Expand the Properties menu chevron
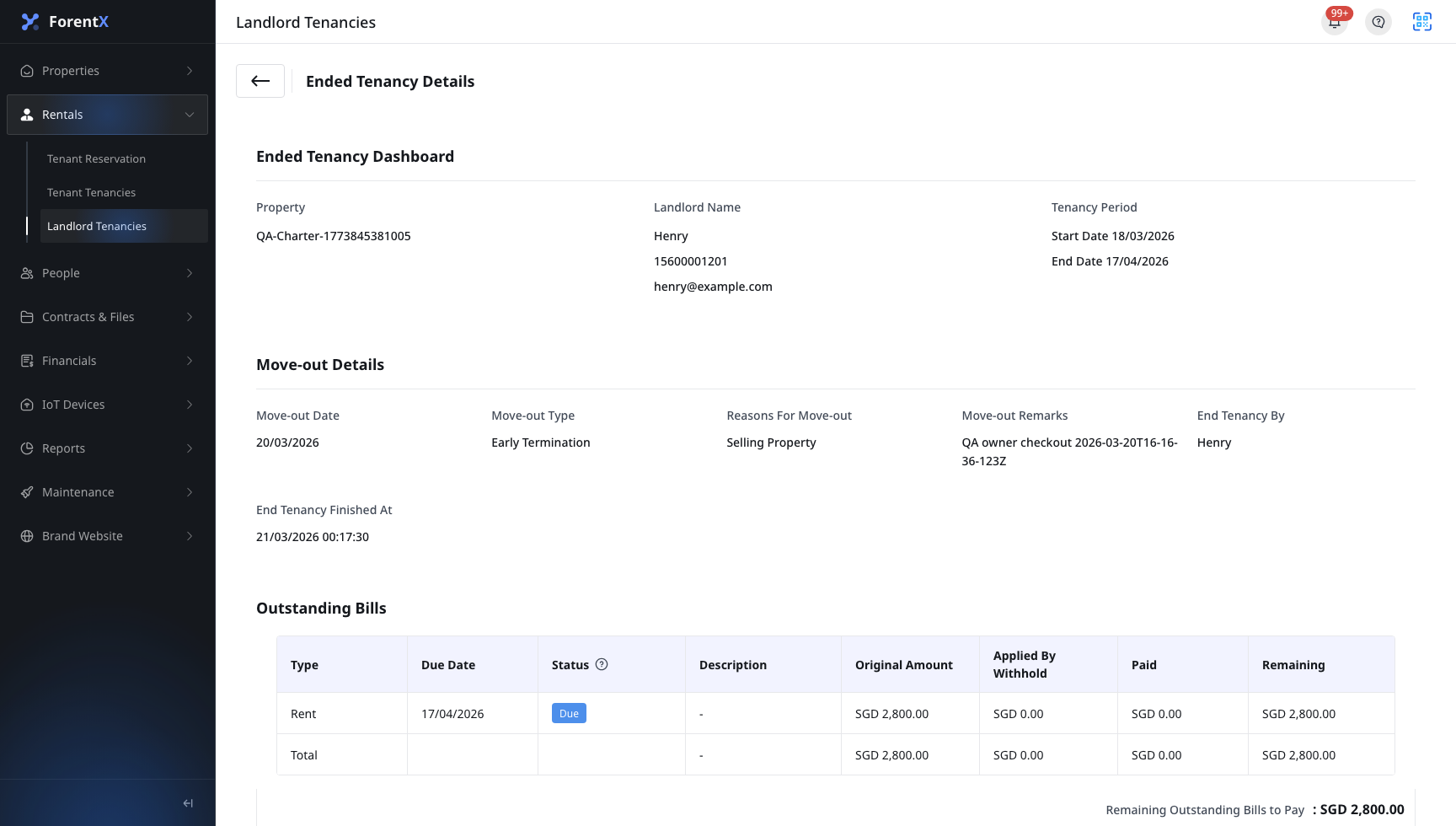This screenshot has width=1456, height=826. tap(190, 71)
